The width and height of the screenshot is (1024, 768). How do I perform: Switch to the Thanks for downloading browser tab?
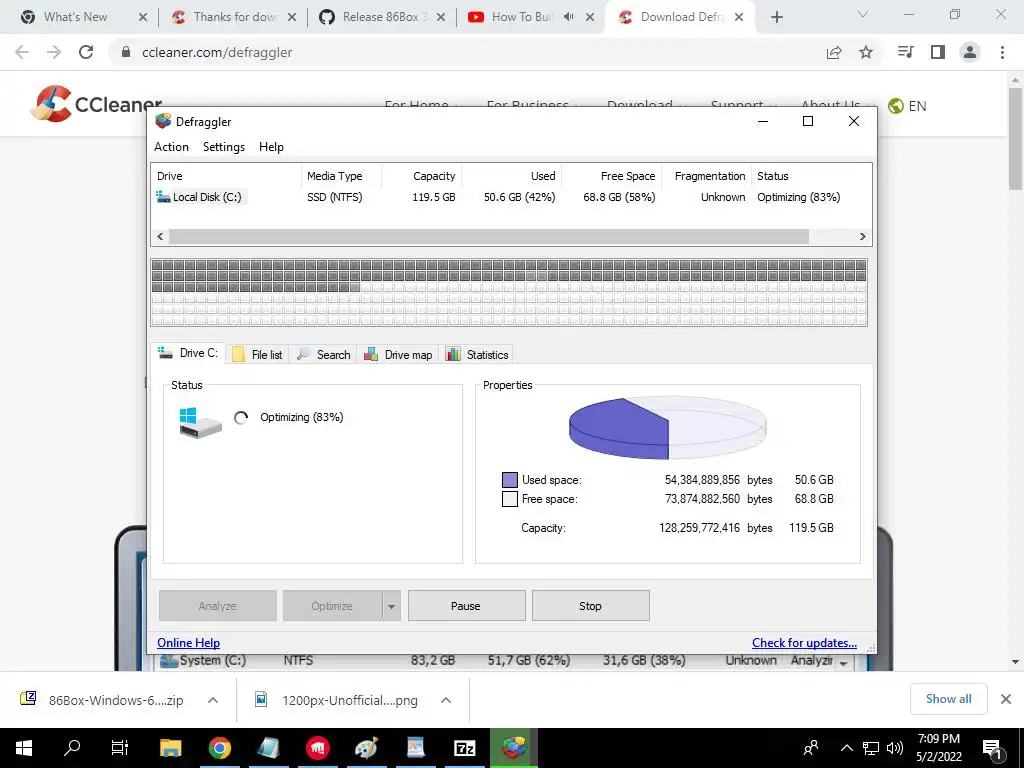[x=233, y=17]
